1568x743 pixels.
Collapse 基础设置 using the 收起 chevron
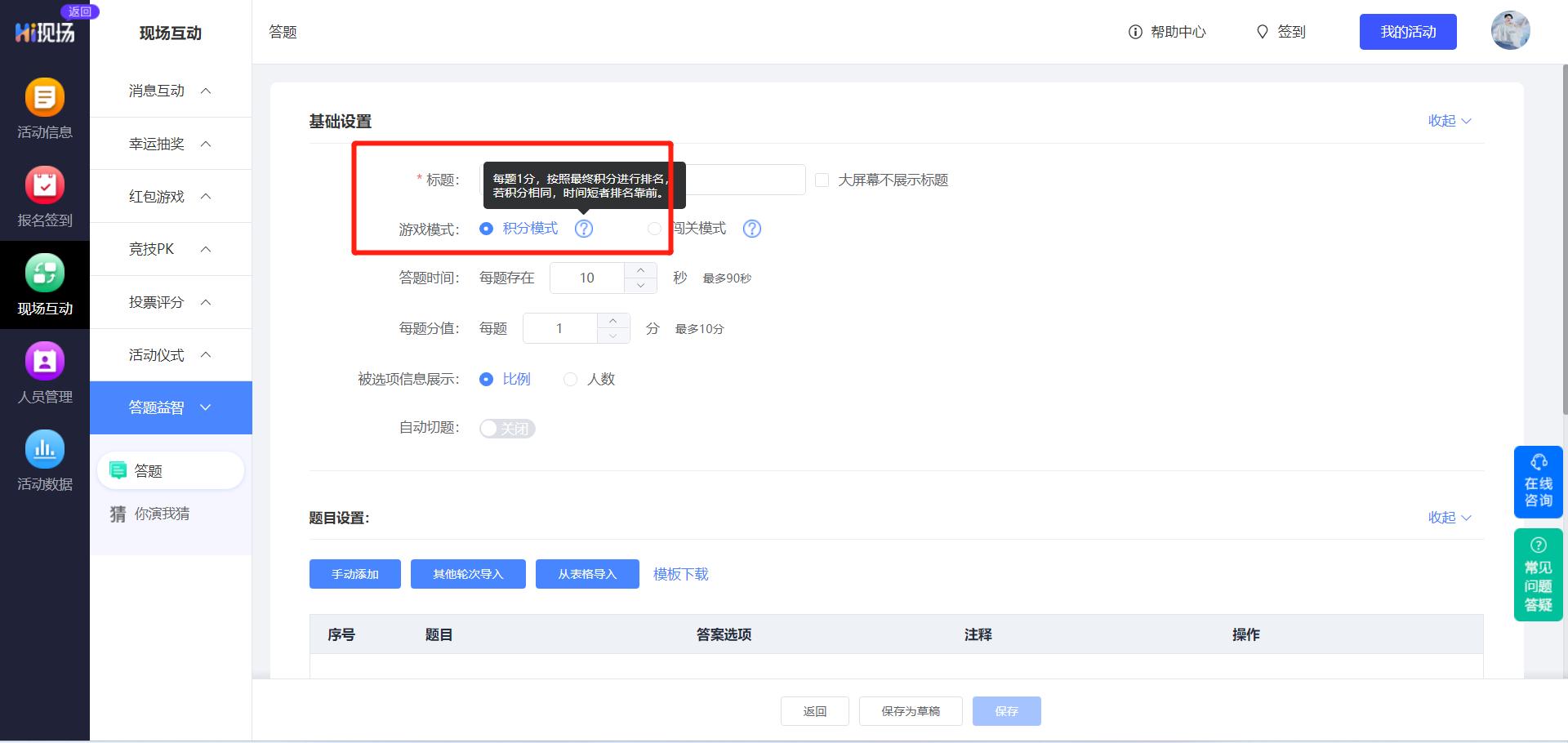tap(1450, 120)
